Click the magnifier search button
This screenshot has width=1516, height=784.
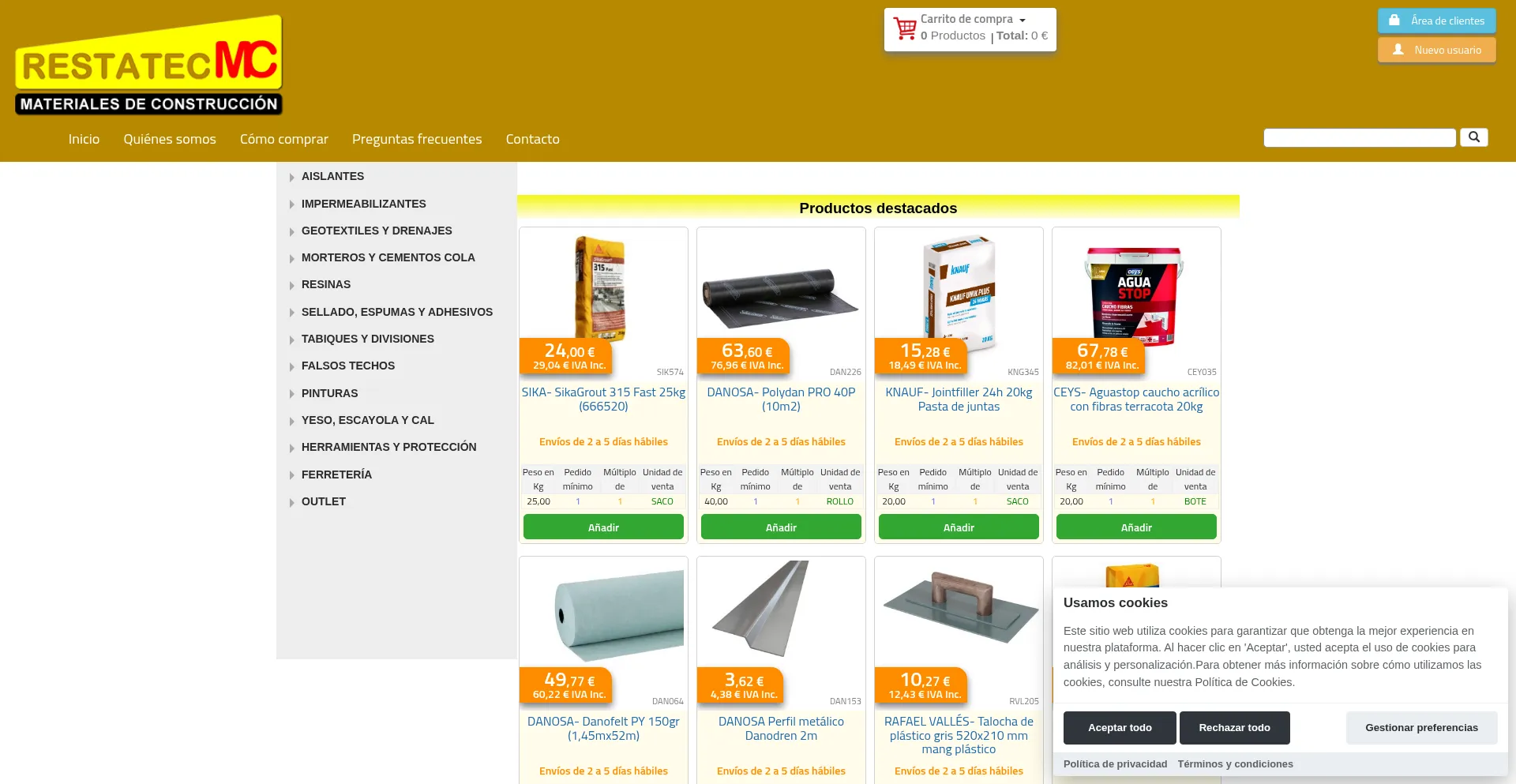click(1473, 137)
